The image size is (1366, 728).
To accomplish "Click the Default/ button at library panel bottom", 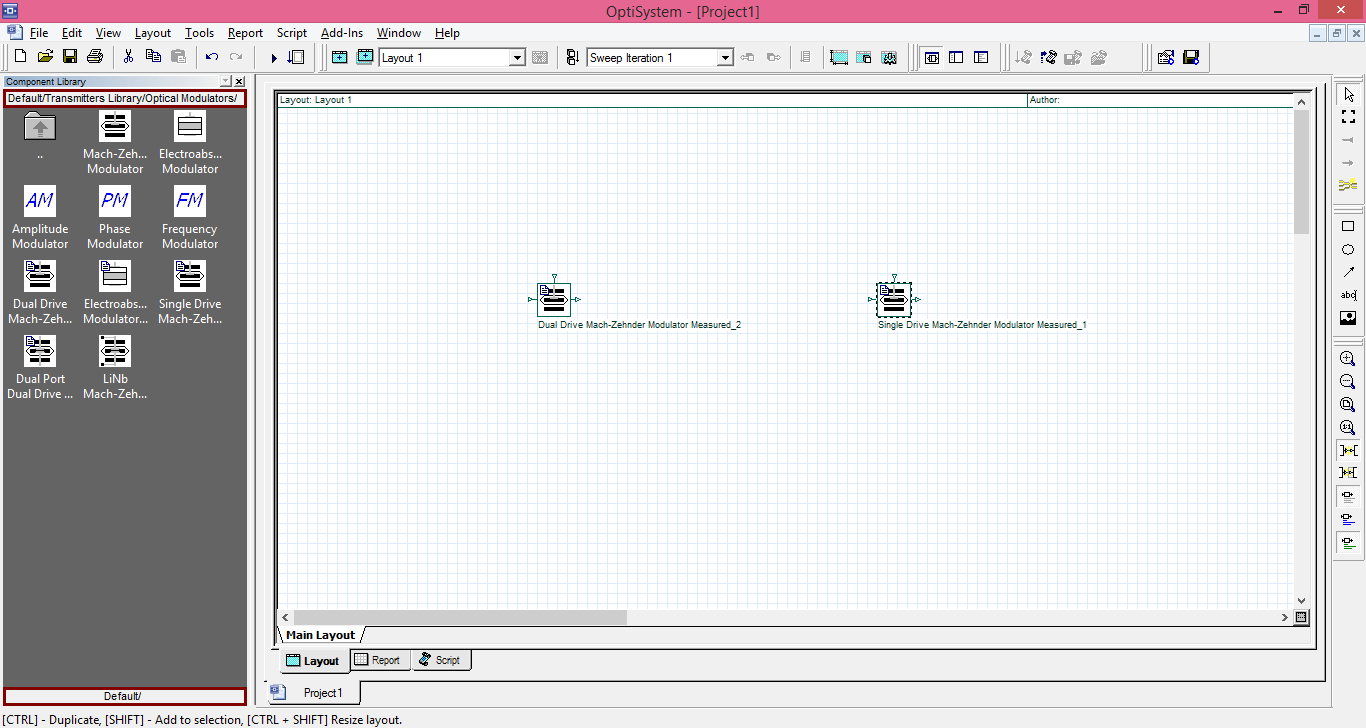I will (x=123, y=695).
